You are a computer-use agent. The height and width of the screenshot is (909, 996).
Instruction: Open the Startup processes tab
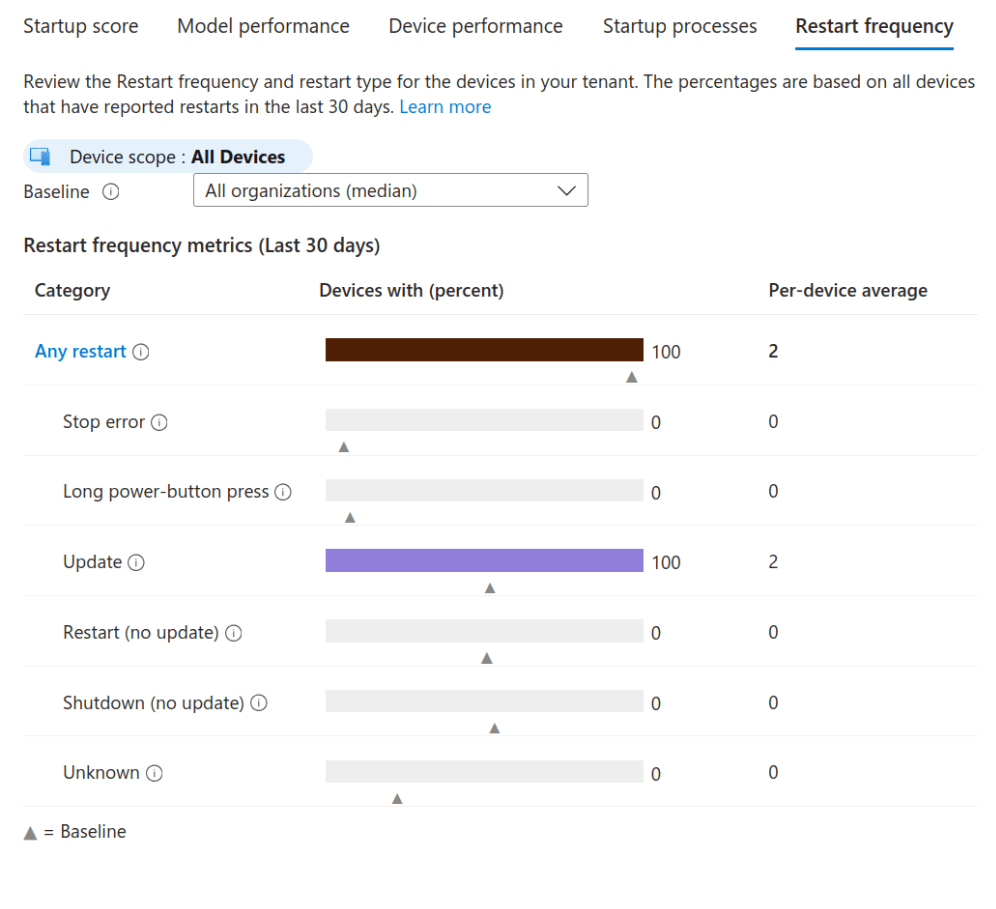(x=679, y=26)
